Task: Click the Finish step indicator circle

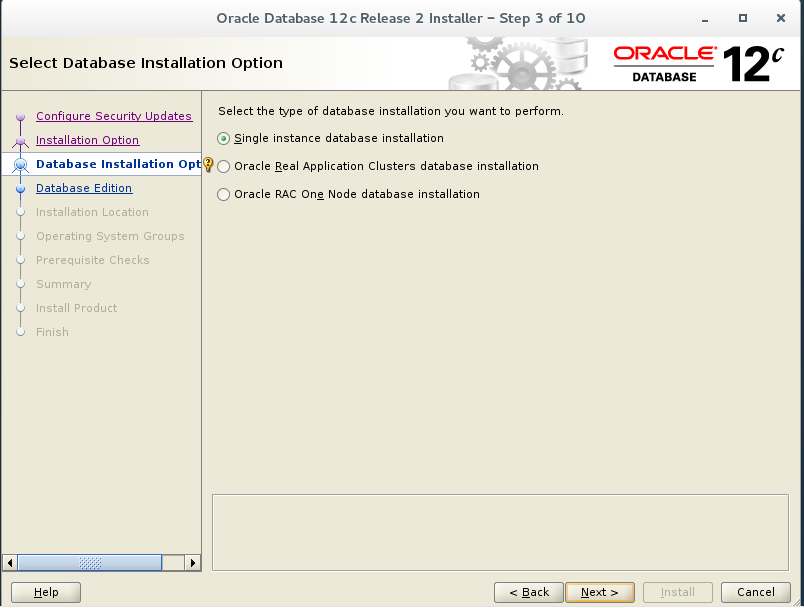Action: tap(22, 332)
